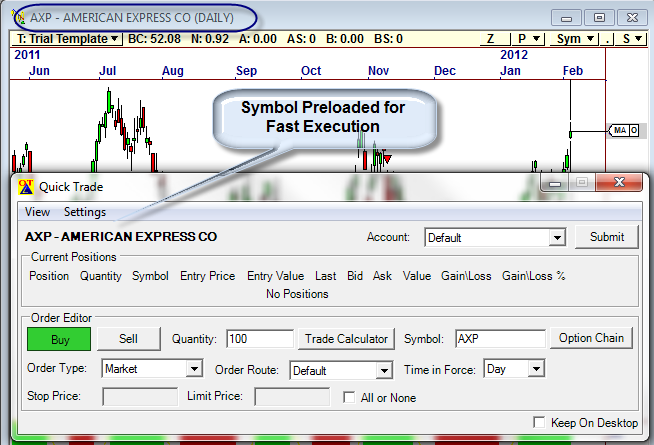
Task: Close the Quick Trade window
Action: click(619, 182)
